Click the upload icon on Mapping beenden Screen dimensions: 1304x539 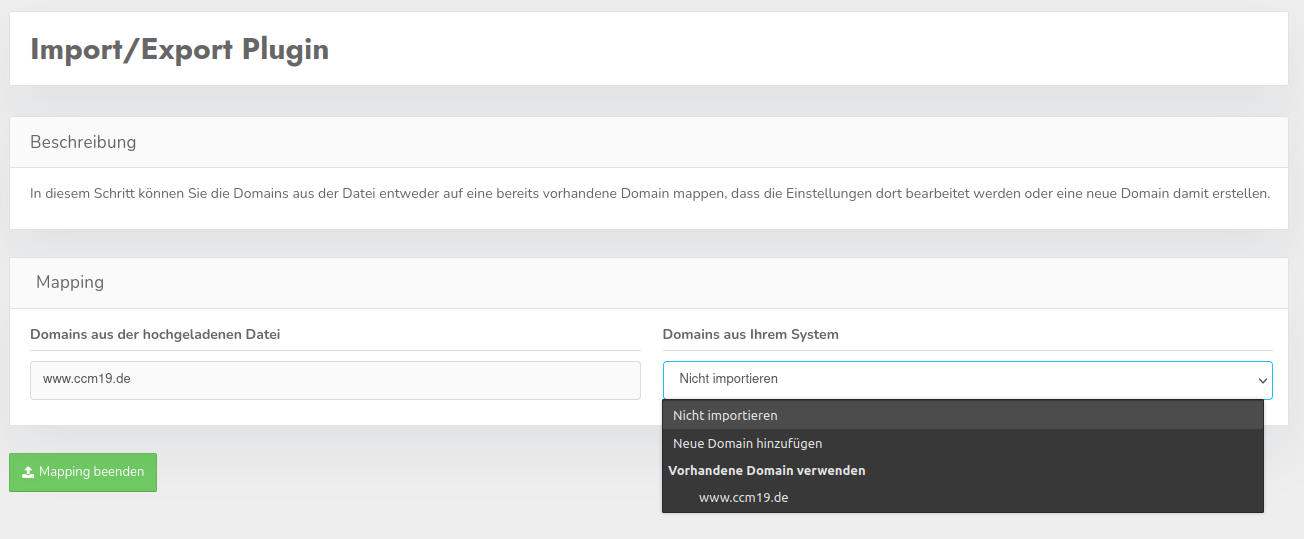tap(28, 472)
